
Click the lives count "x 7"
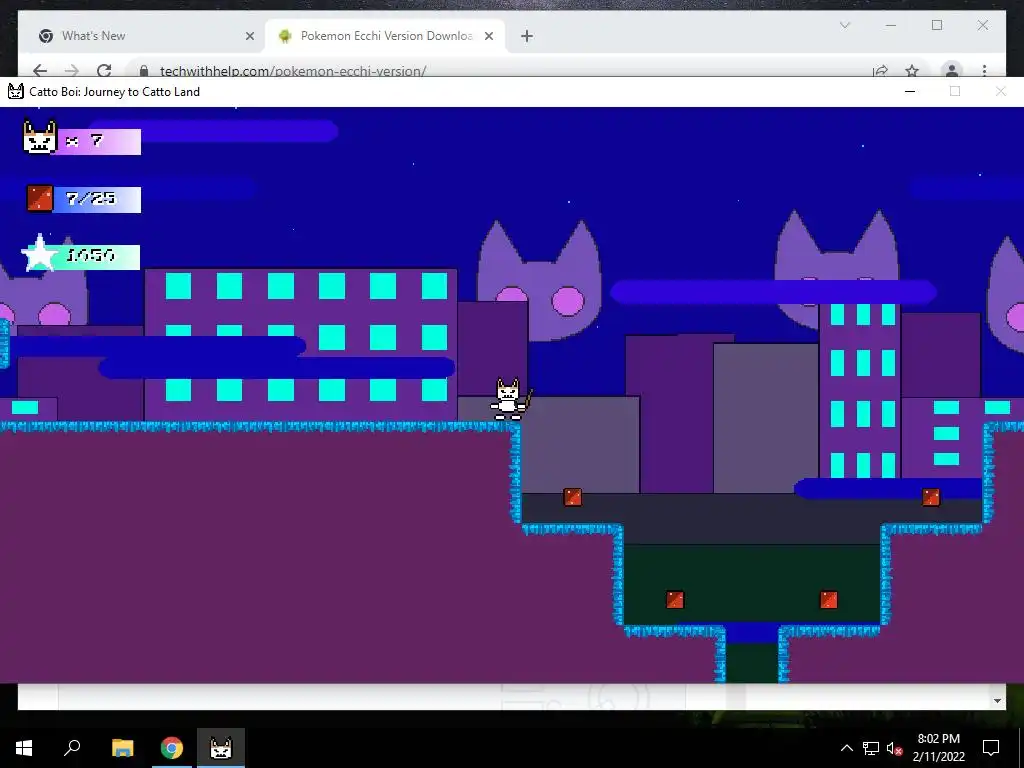[85, 141]
